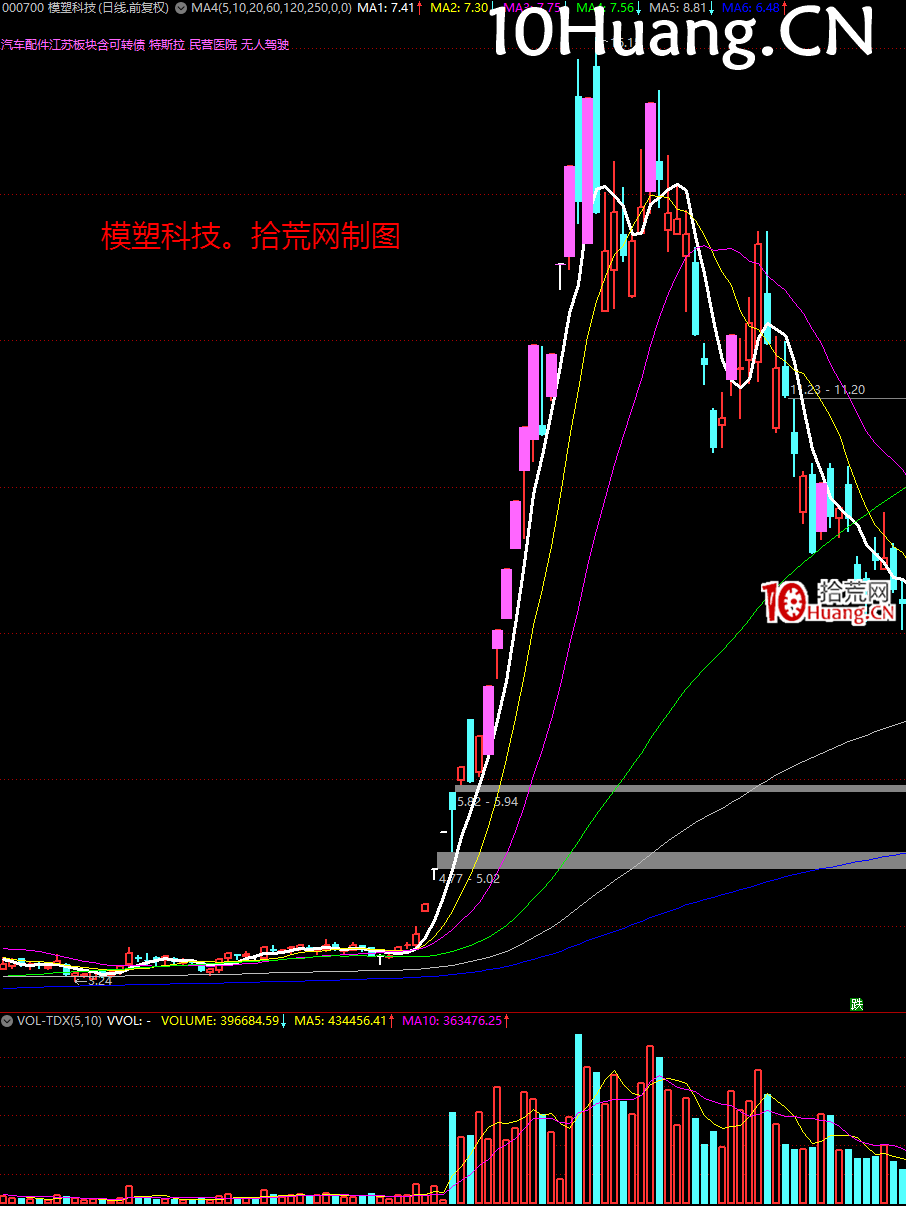The image size is (906, 1206).
Task: Click the stock name 000700 模塑科技
Action: [49, 8]
